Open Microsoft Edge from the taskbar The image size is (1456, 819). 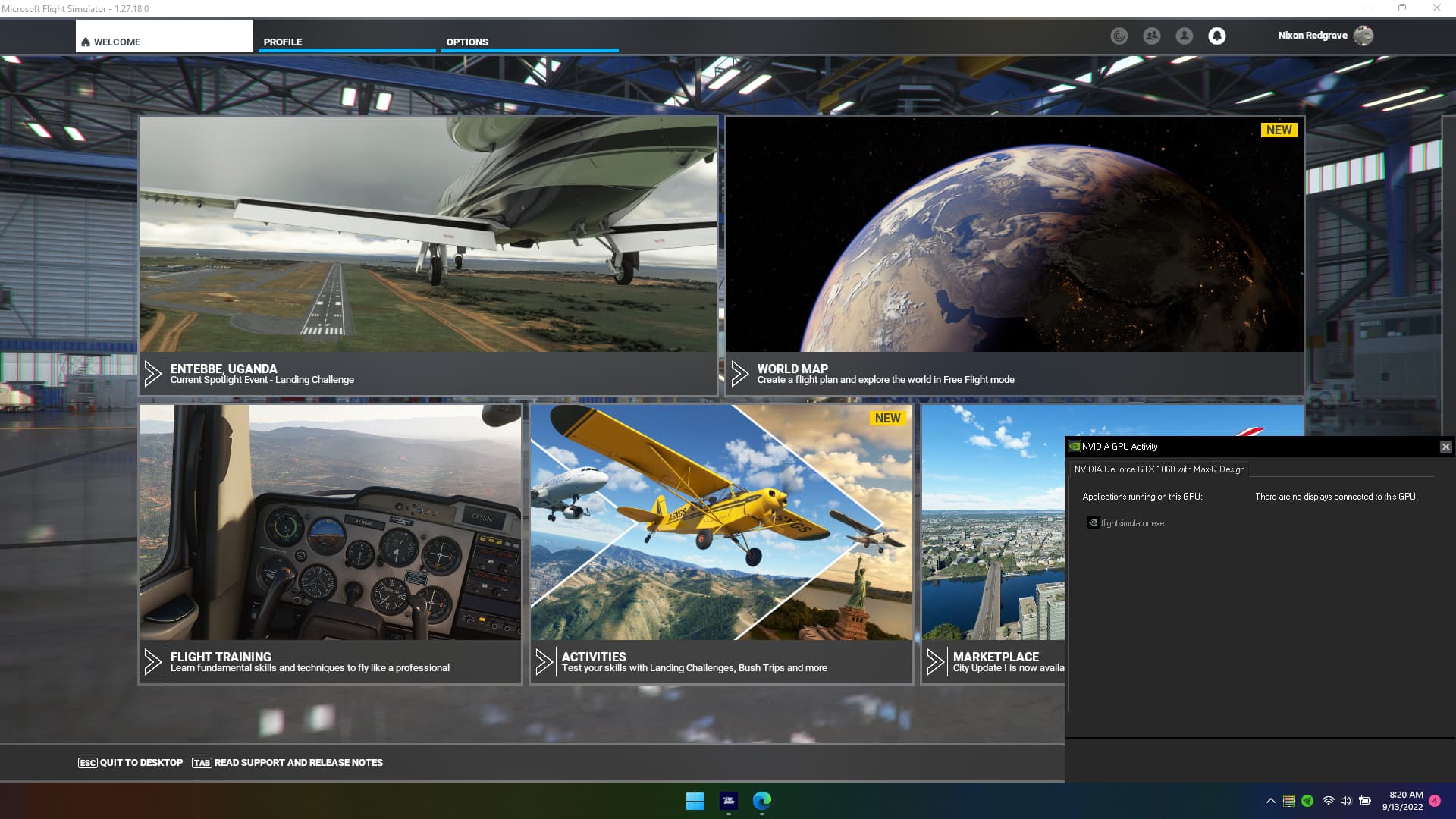tap(761, 801)
